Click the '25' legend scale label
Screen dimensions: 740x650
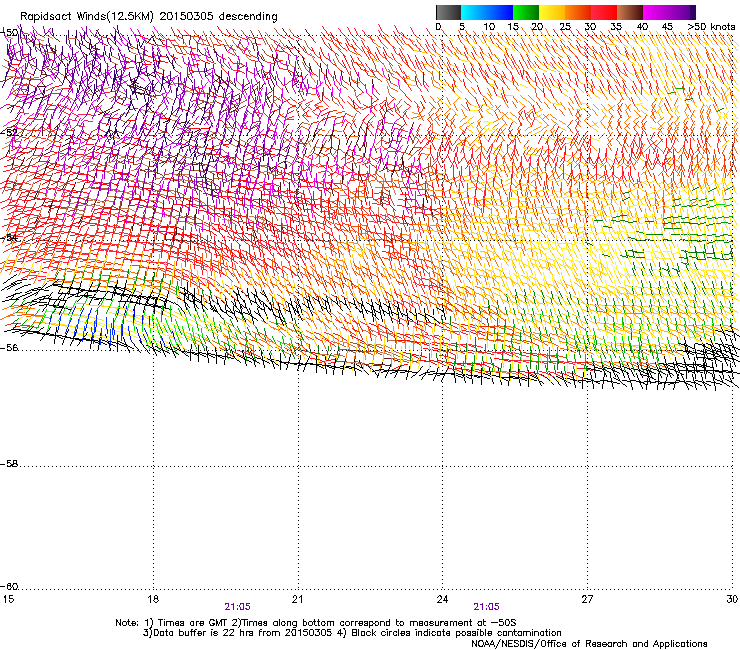click(x=565, y=27)
